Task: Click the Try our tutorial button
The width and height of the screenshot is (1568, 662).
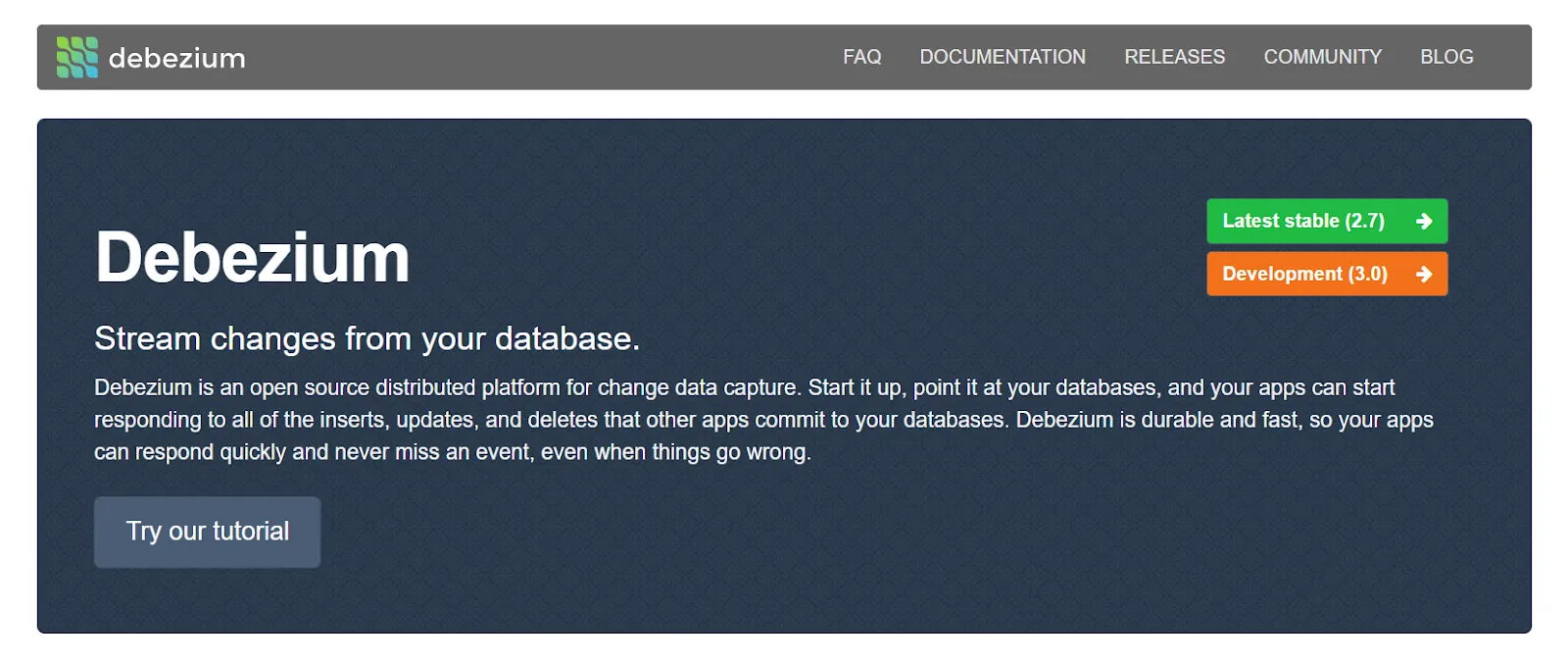Action: tap(207, 532)
